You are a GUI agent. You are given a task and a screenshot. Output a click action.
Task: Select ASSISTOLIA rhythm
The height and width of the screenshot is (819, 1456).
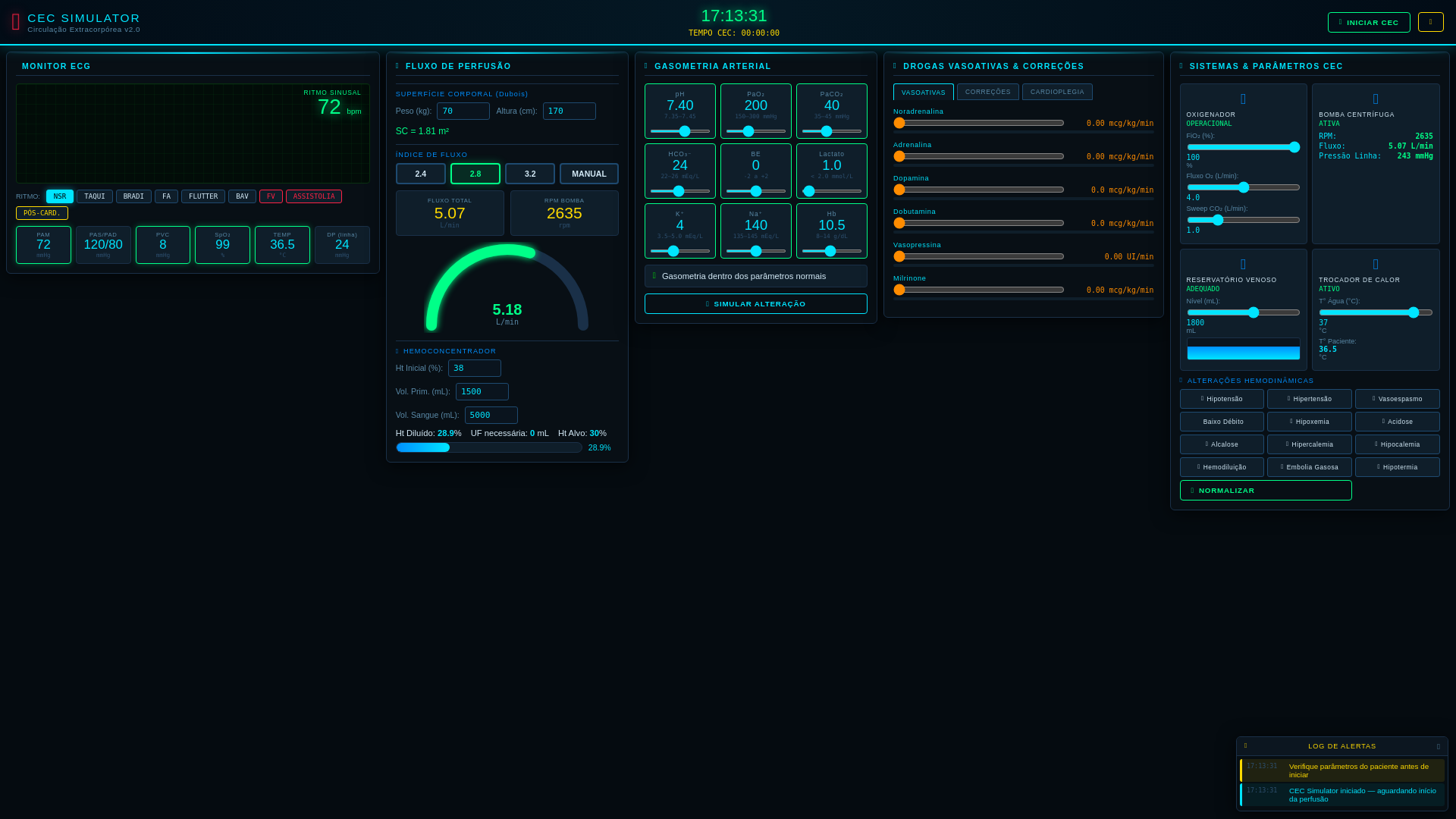314,196
